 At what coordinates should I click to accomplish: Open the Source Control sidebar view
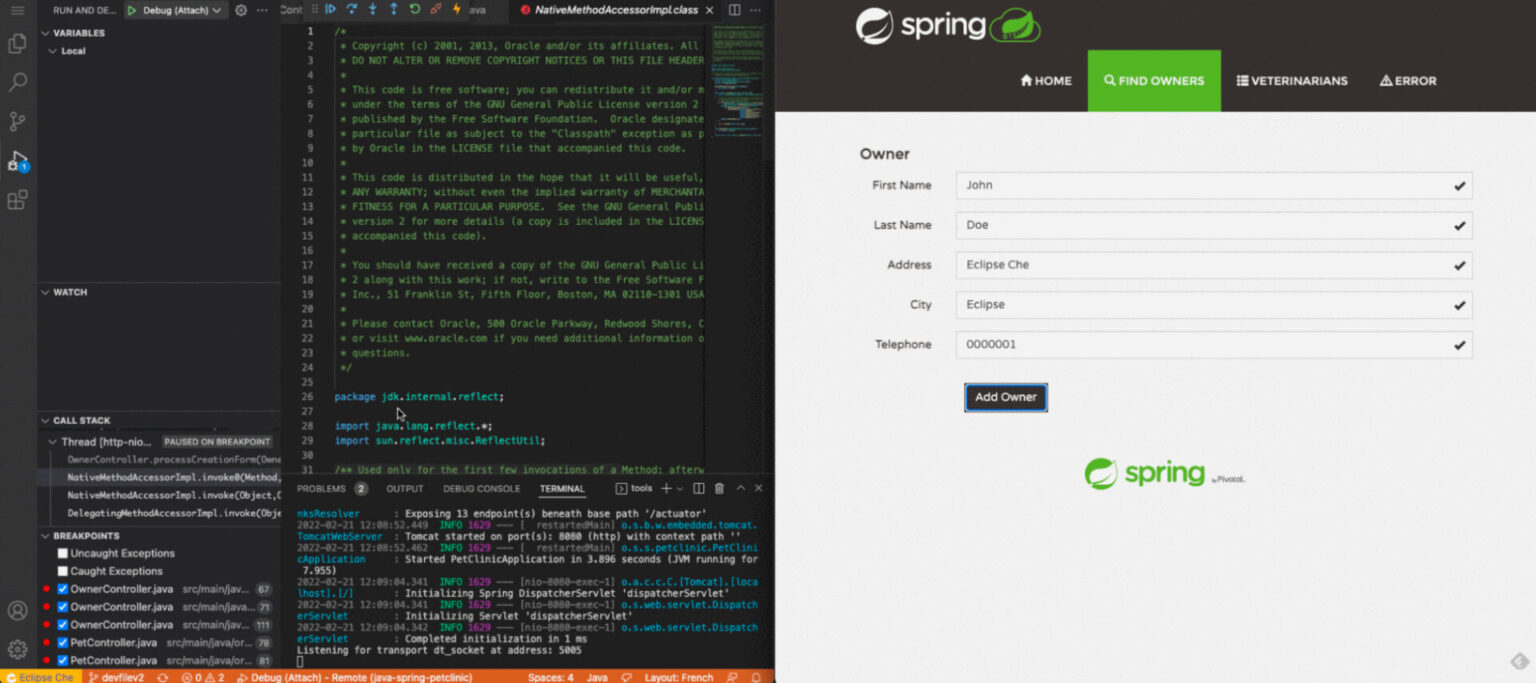[17, 121]
